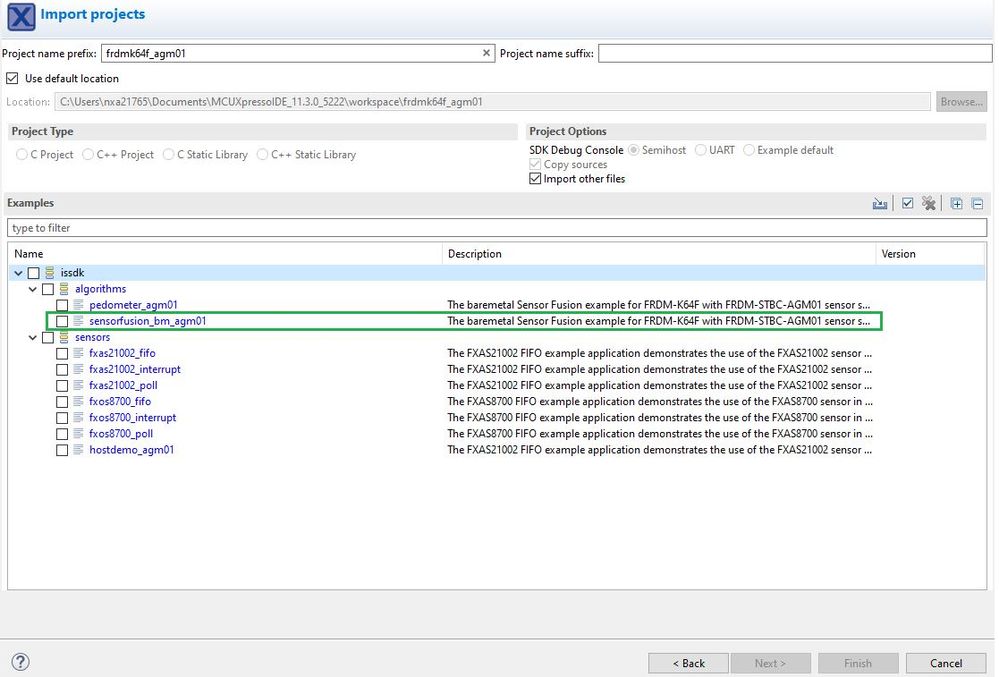The width and height of the screenshot is (999, 677).
Task: Select the sensorfusion_bm_agm01 example row
Action: coord(464,321)
